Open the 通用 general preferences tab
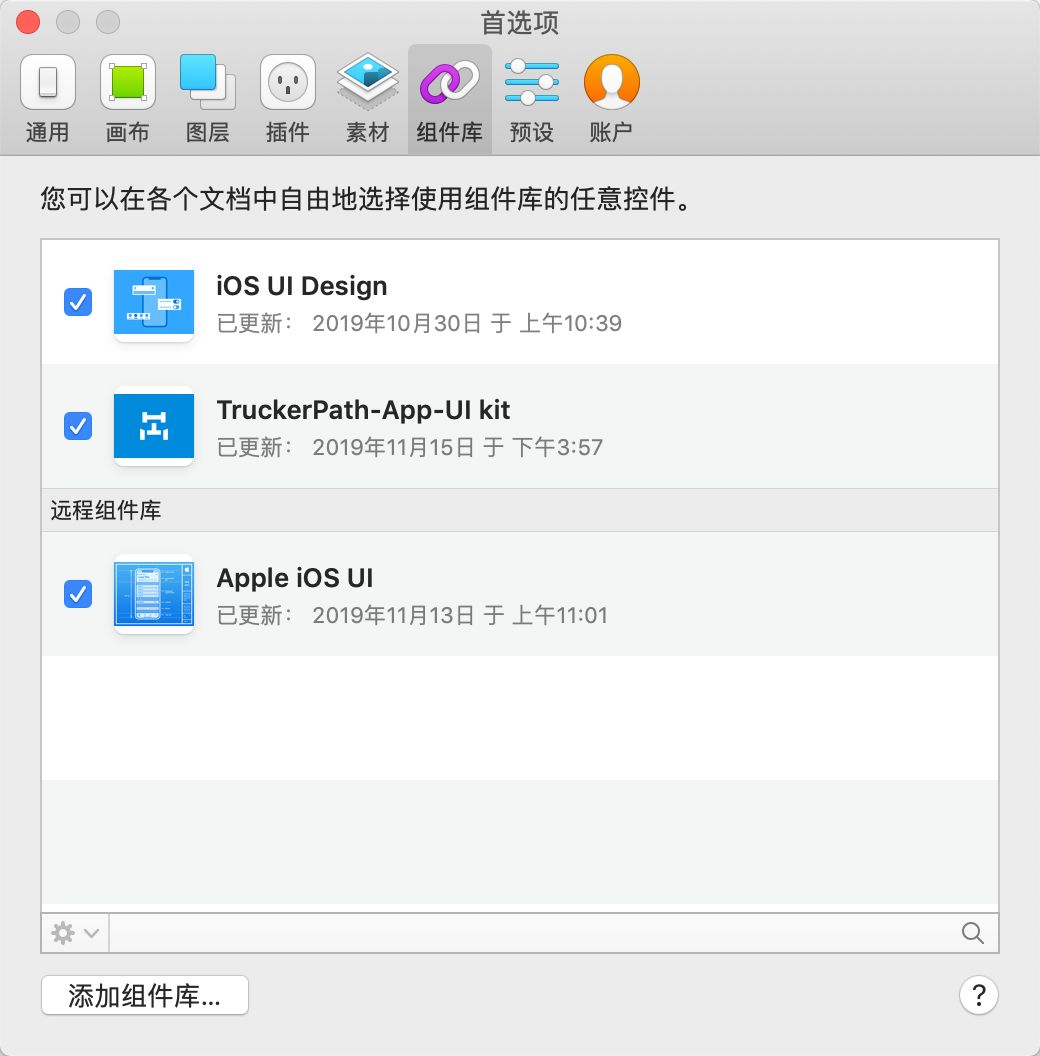The width and height of the screenshot is (1040, 1056). click(47, 99)
